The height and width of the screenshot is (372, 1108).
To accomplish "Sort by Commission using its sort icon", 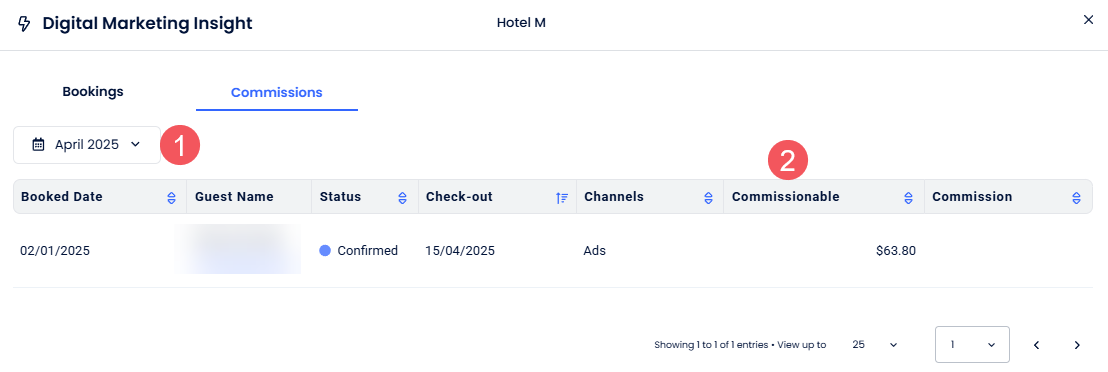I will (1076, 198).
